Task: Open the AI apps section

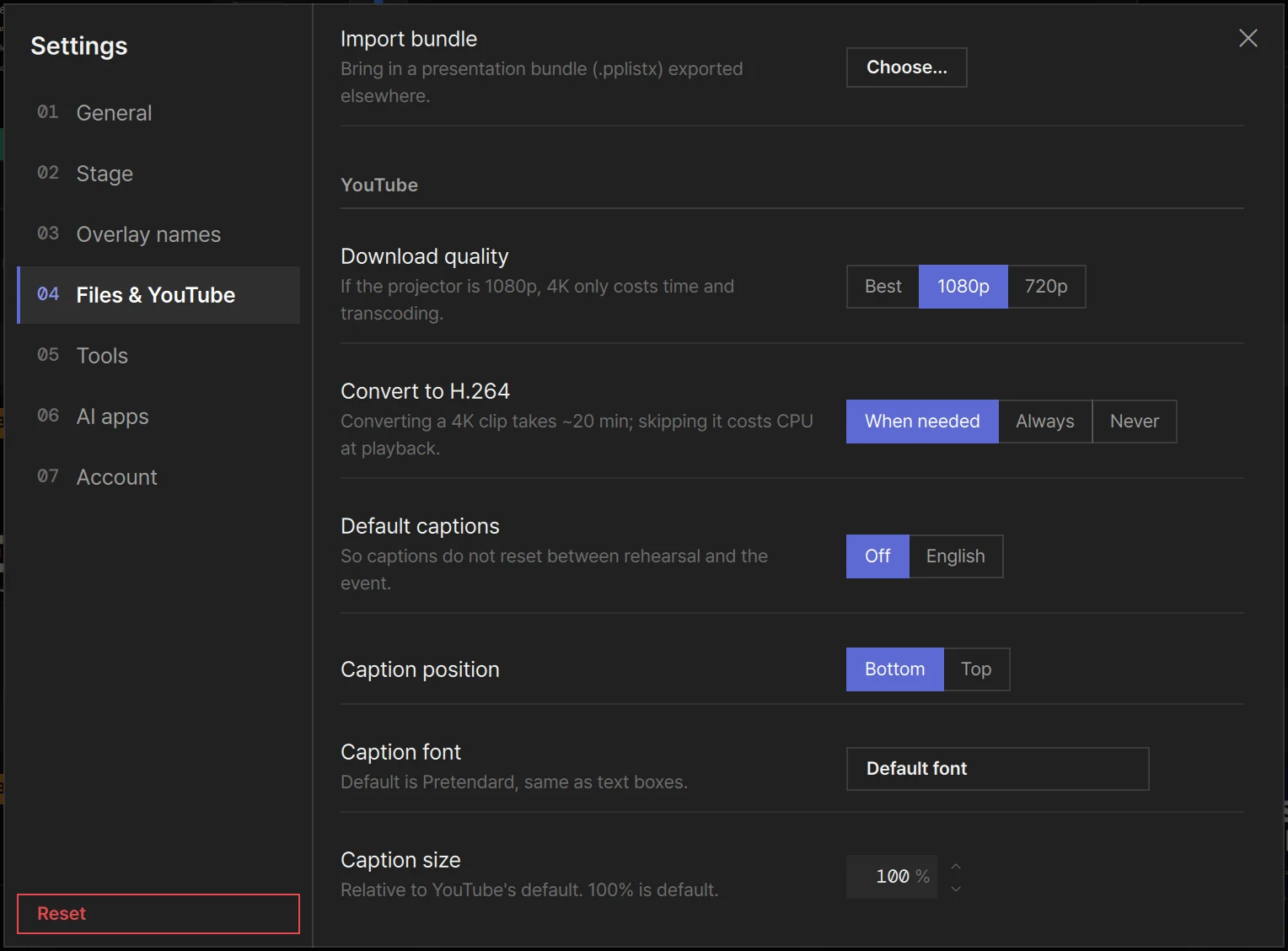Action: (x=158, y=416)
